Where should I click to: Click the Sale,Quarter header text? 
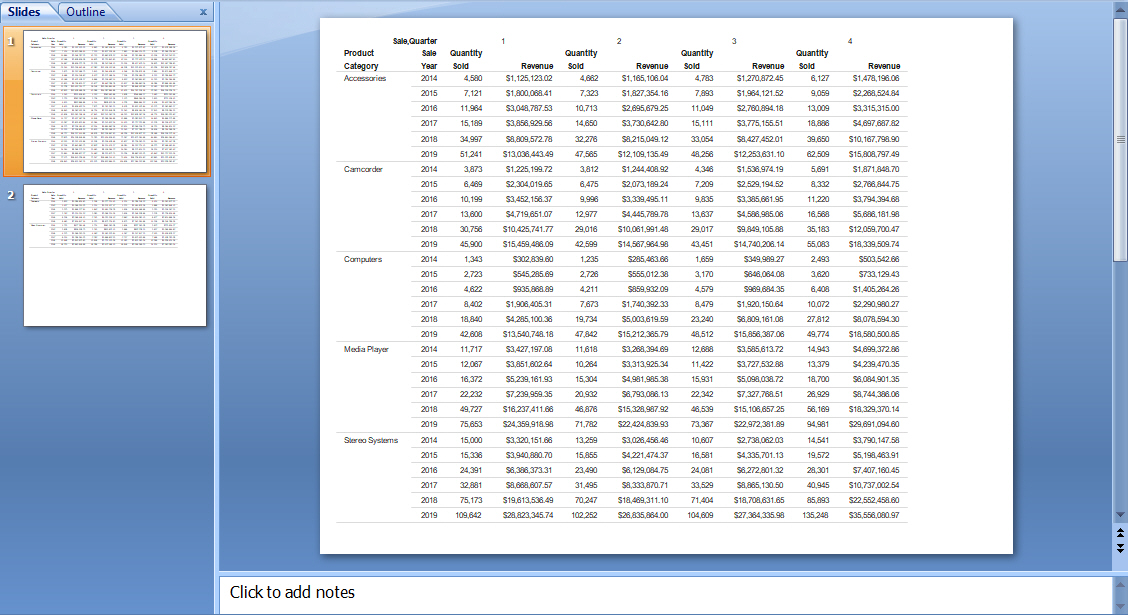(x=415, y=41)
